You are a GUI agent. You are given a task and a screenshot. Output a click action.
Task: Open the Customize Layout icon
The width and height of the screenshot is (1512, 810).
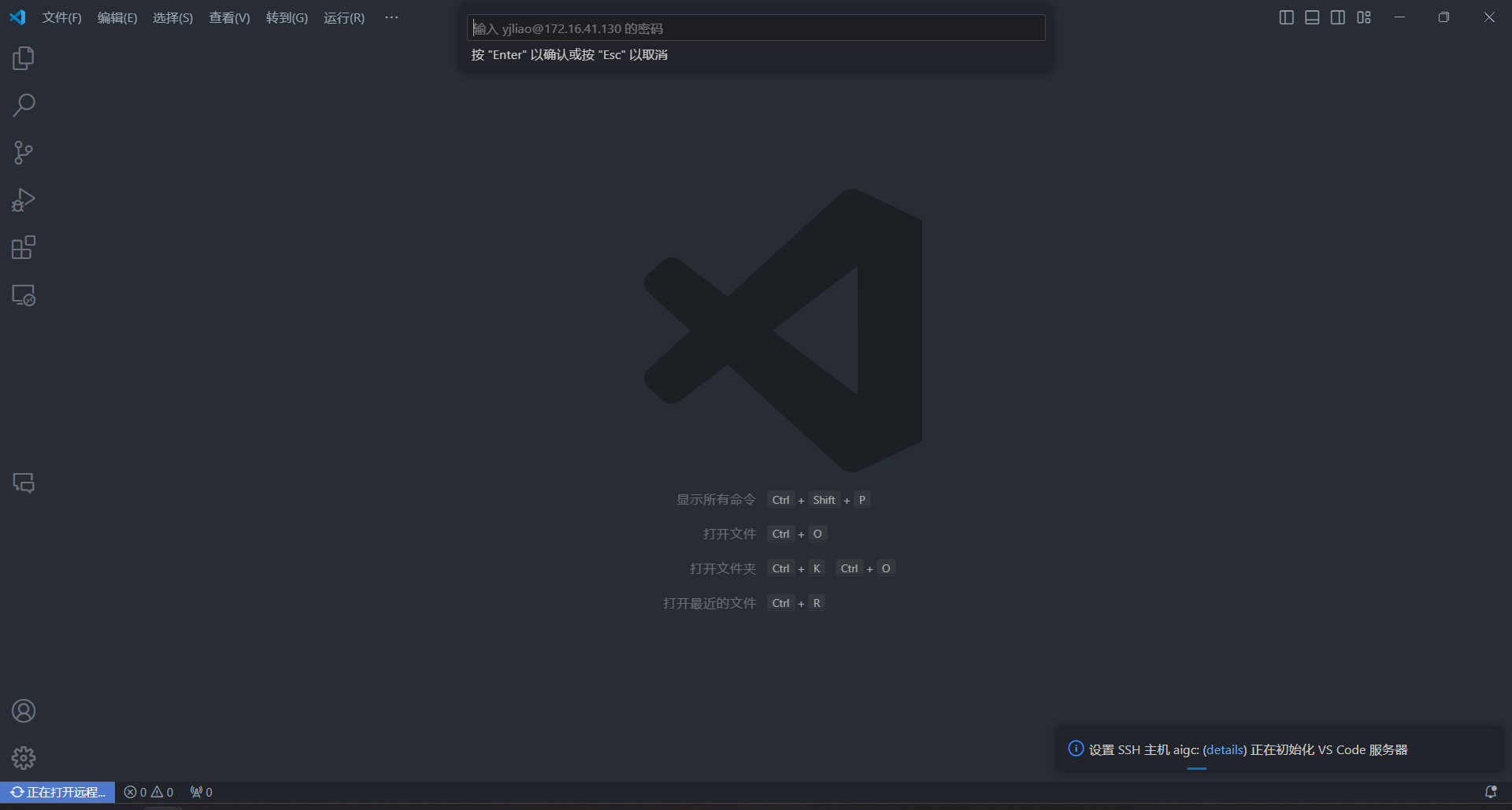tap(1364, 17)
